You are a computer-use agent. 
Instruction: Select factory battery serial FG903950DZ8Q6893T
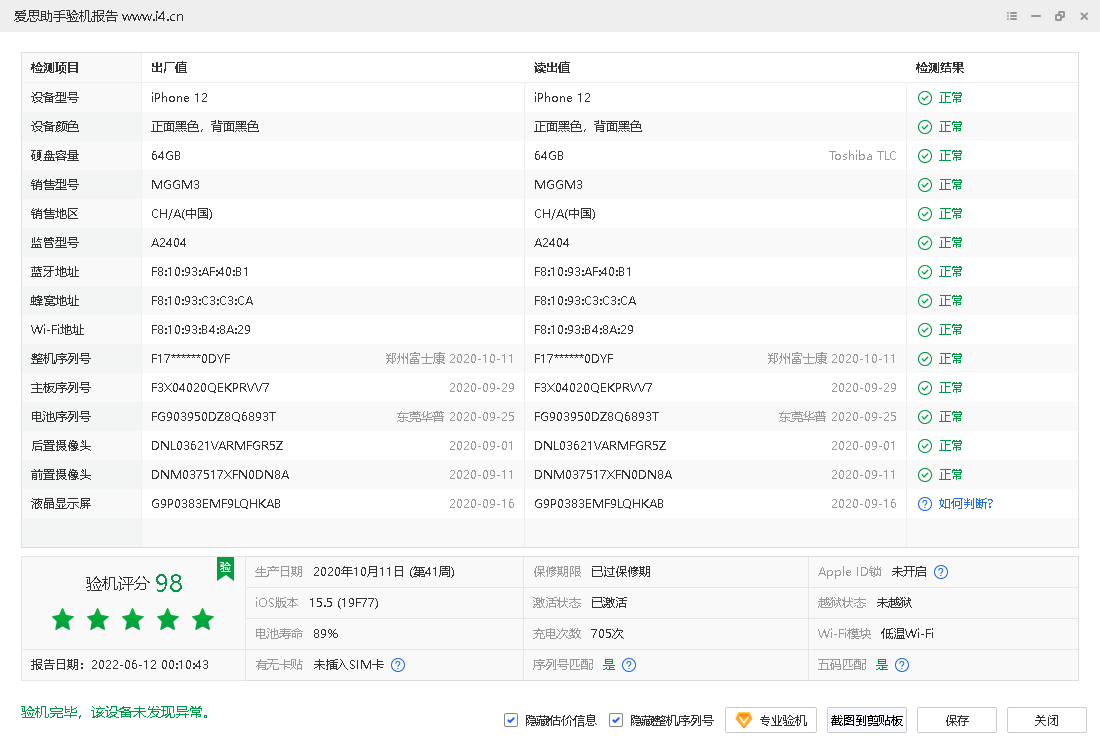point(213,417)
